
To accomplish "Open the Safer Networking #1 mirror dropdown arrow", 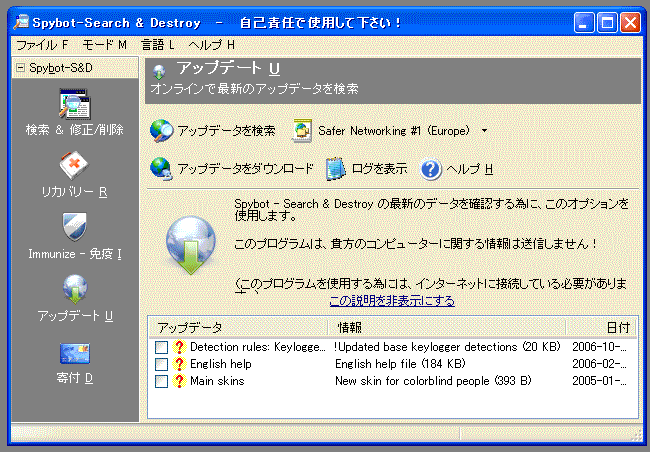I will coord(484,131).
